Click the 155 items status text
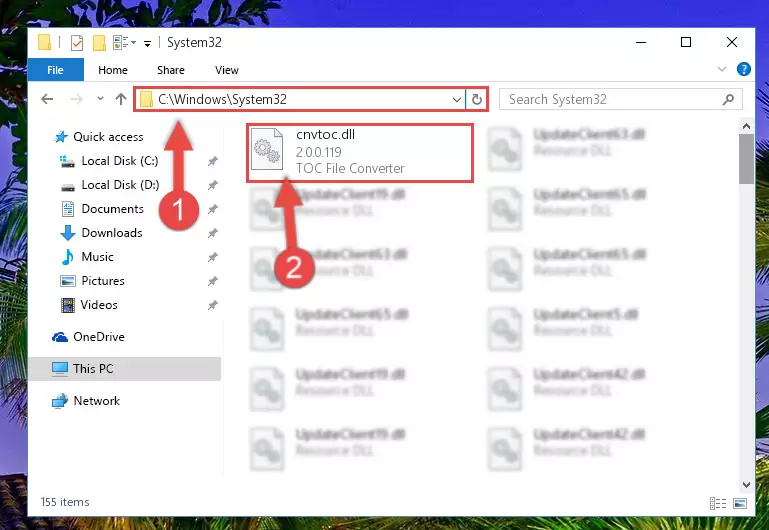Viewport: 769px width, 530px height. point(65,502)
